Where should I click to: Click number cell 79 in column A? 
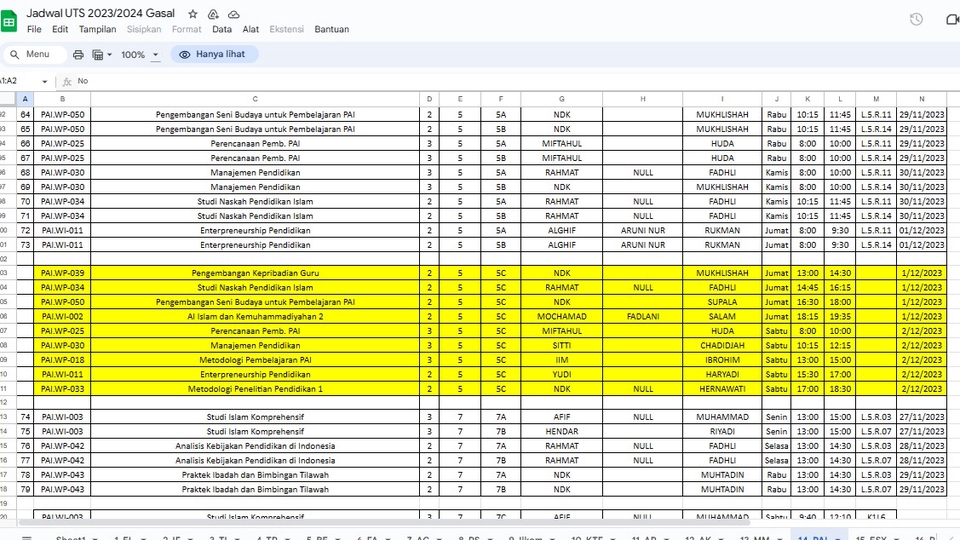pyautogui.click(x=25, y=489)
